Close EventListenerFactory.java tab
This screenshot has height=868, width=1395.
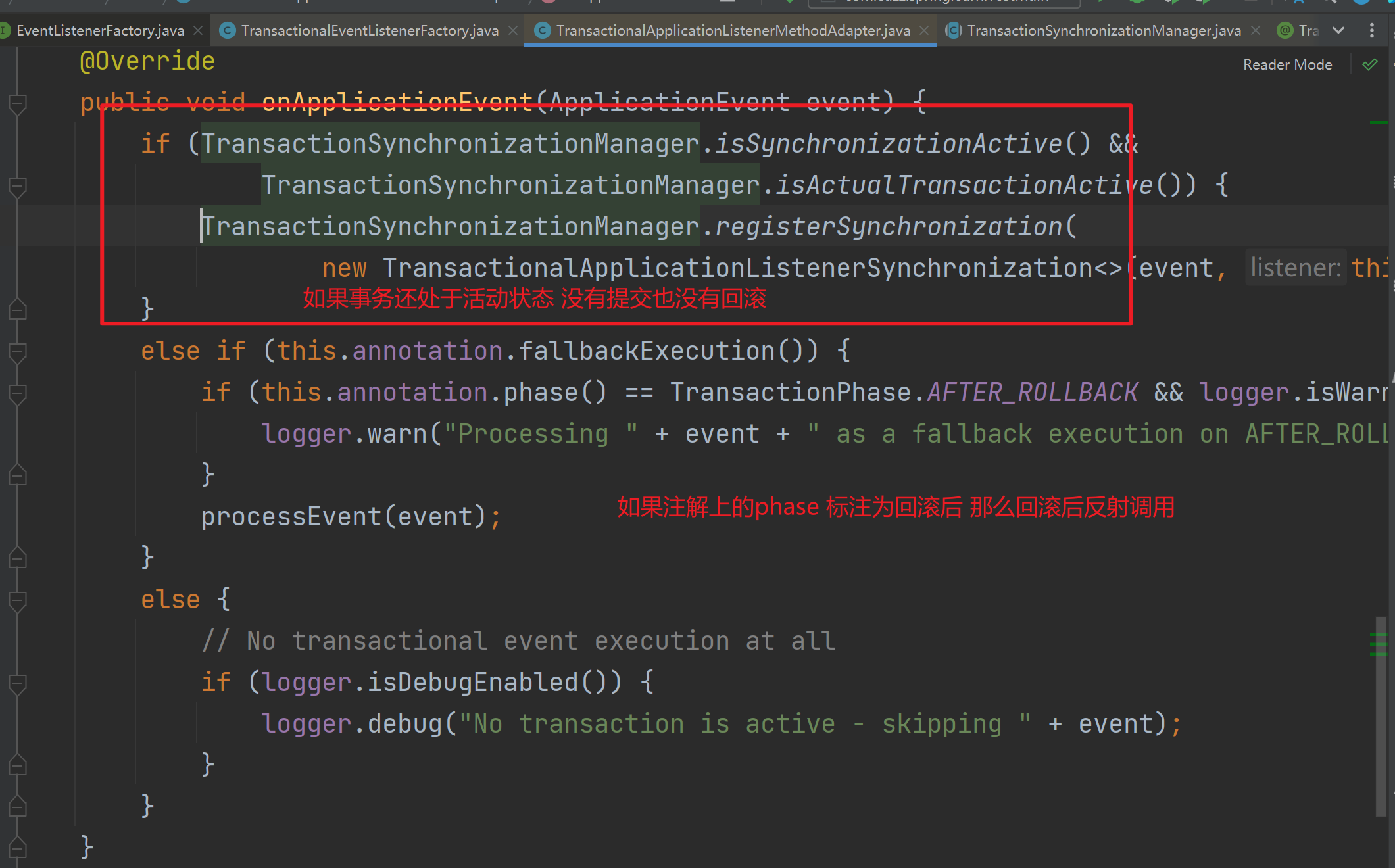[198, 30]
